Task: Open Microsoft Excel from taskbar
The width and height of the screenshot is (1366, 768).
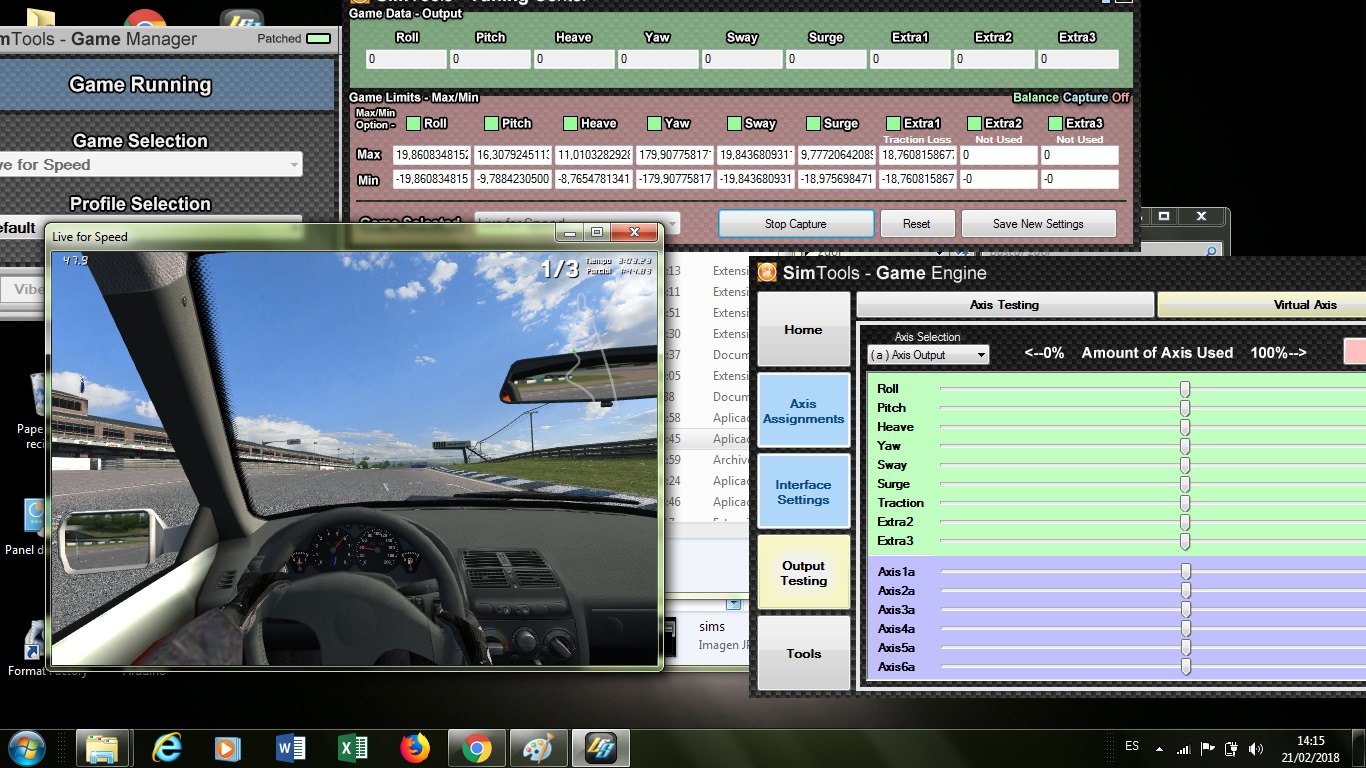Action: [x=352, y=748]
